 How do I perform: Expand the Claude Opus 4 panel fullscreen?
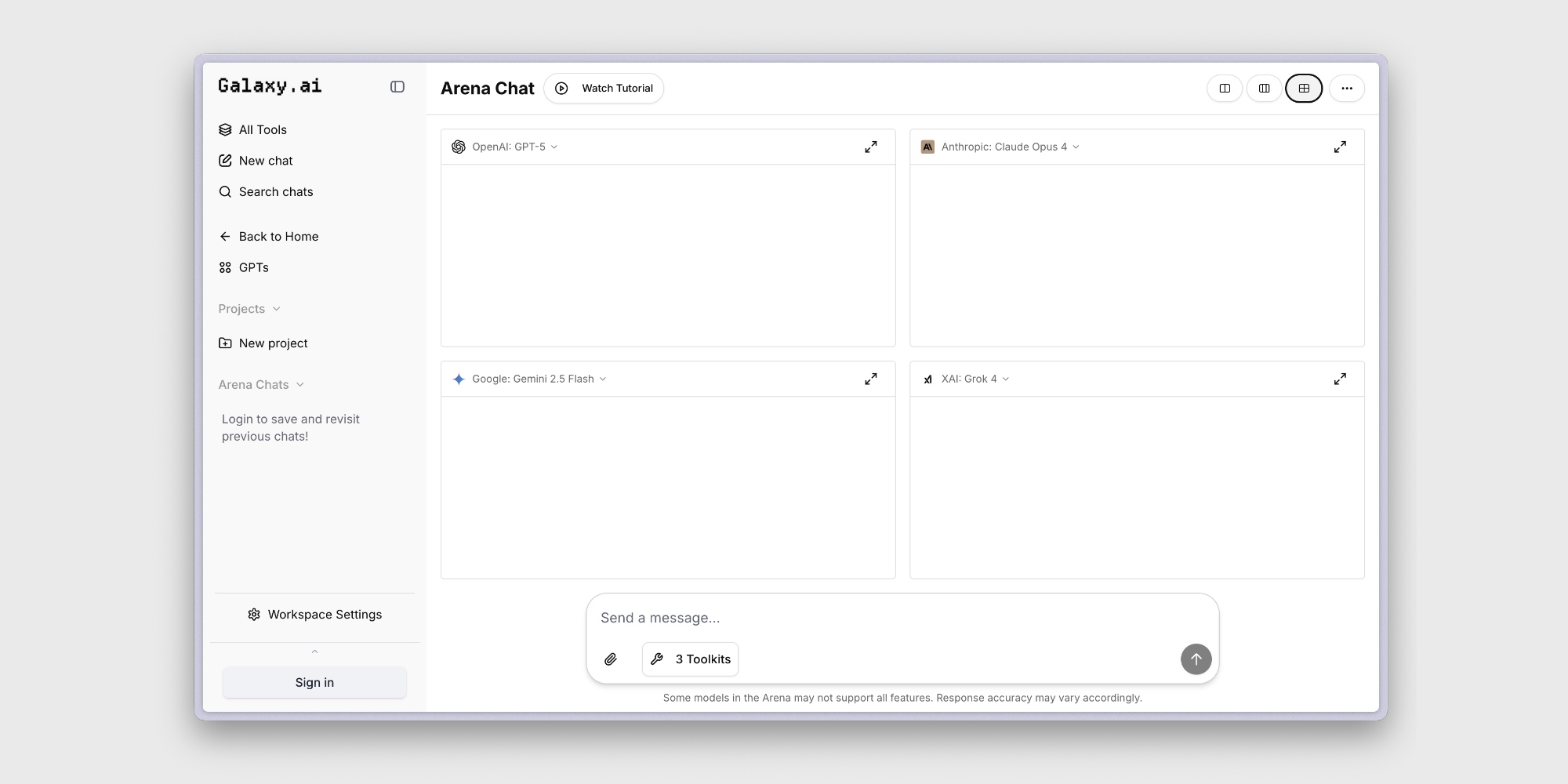[1340, 147]
